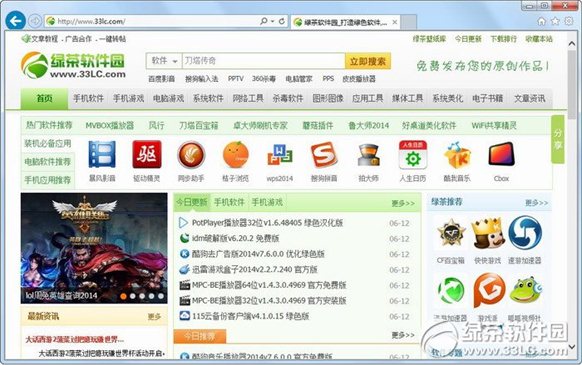Open 电脑游戏 navigation tab

click(x=169, y=98)
